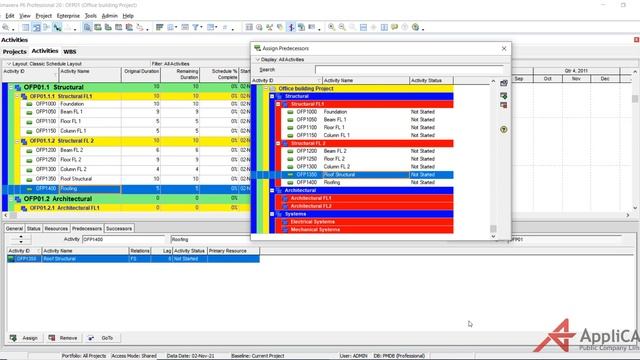Viewport: 640px width, 360px height.
Task: Click the stepper up arrow beside Activity field
Action: pyautogui.click(x=21, y=237)
